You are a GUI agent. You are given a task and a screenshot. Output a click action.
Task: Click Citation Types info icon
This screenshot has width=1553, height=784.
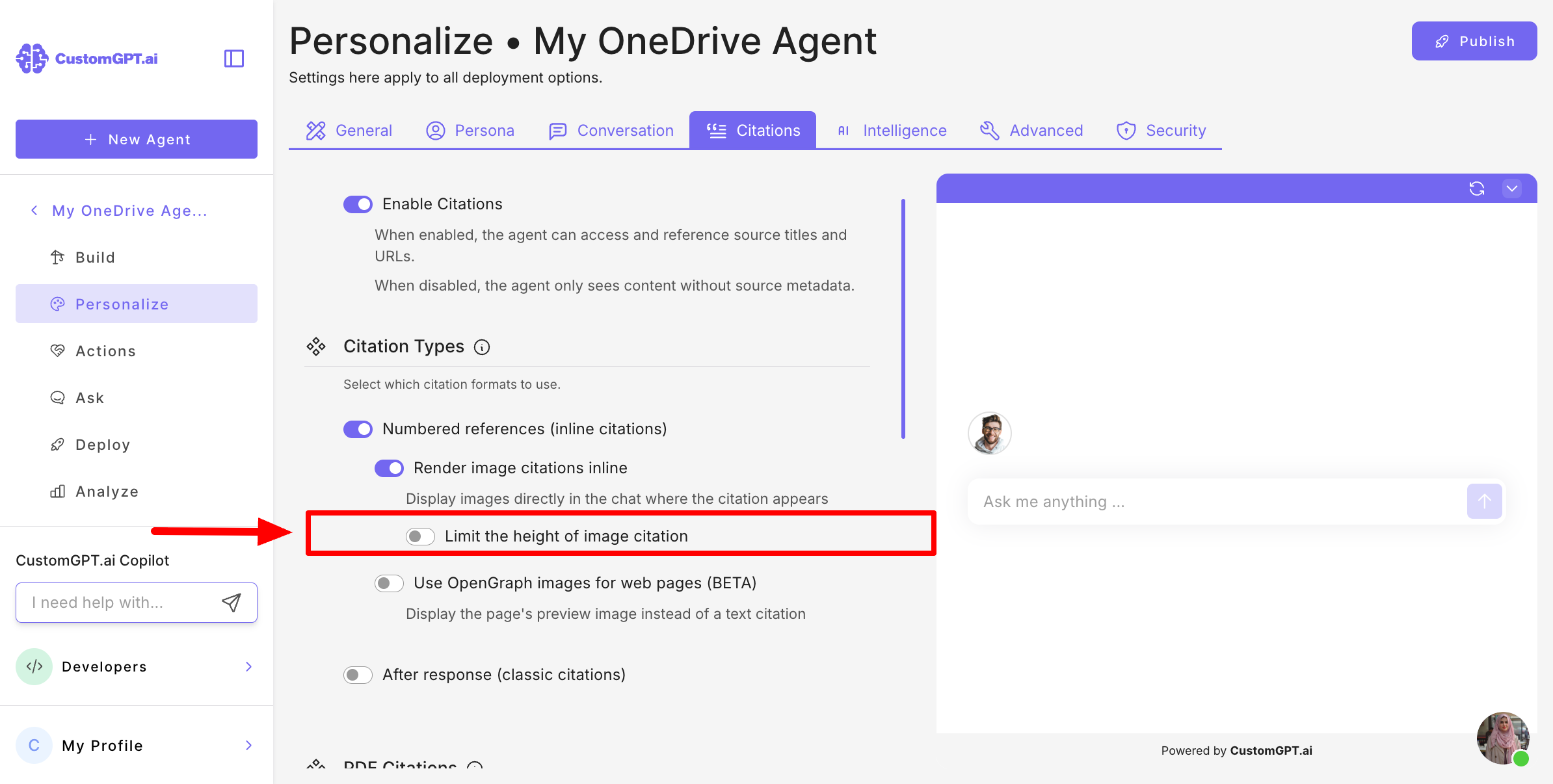[482, 347]
